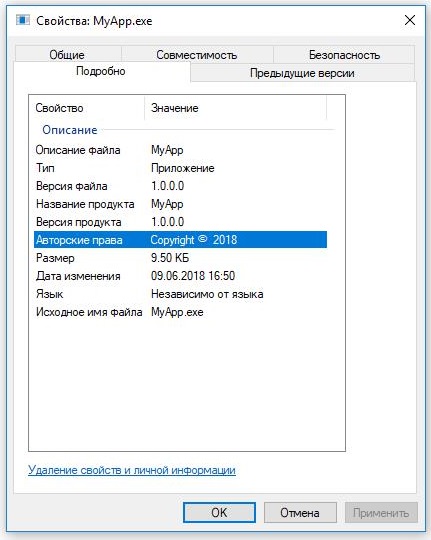Viewport: 431px width, 540px height.
Task: Close the properties dialog with X
Action: (x=410, y=20)
